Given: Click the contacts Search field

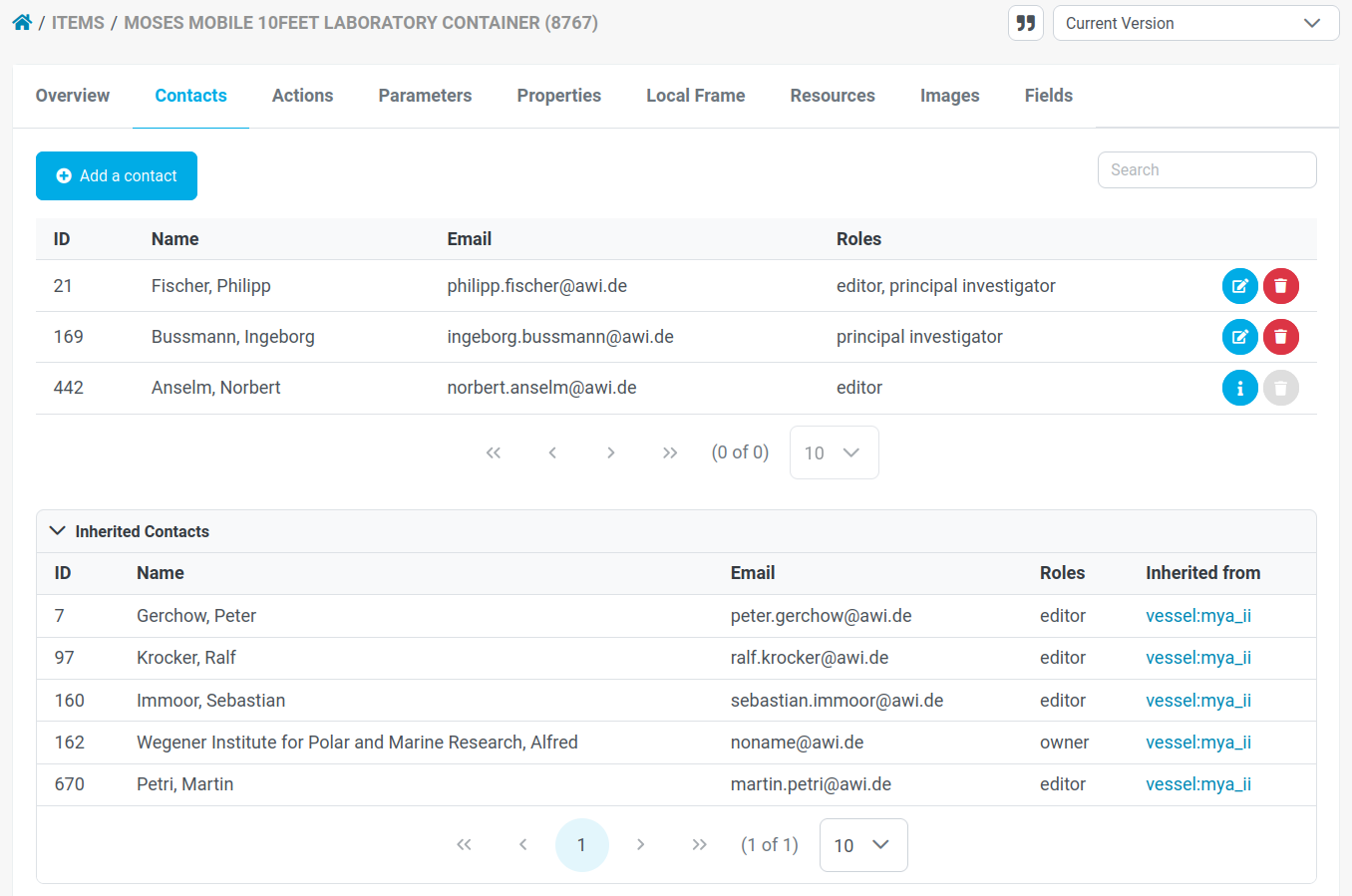Looking at the screenshot, I should [1206, 169].
